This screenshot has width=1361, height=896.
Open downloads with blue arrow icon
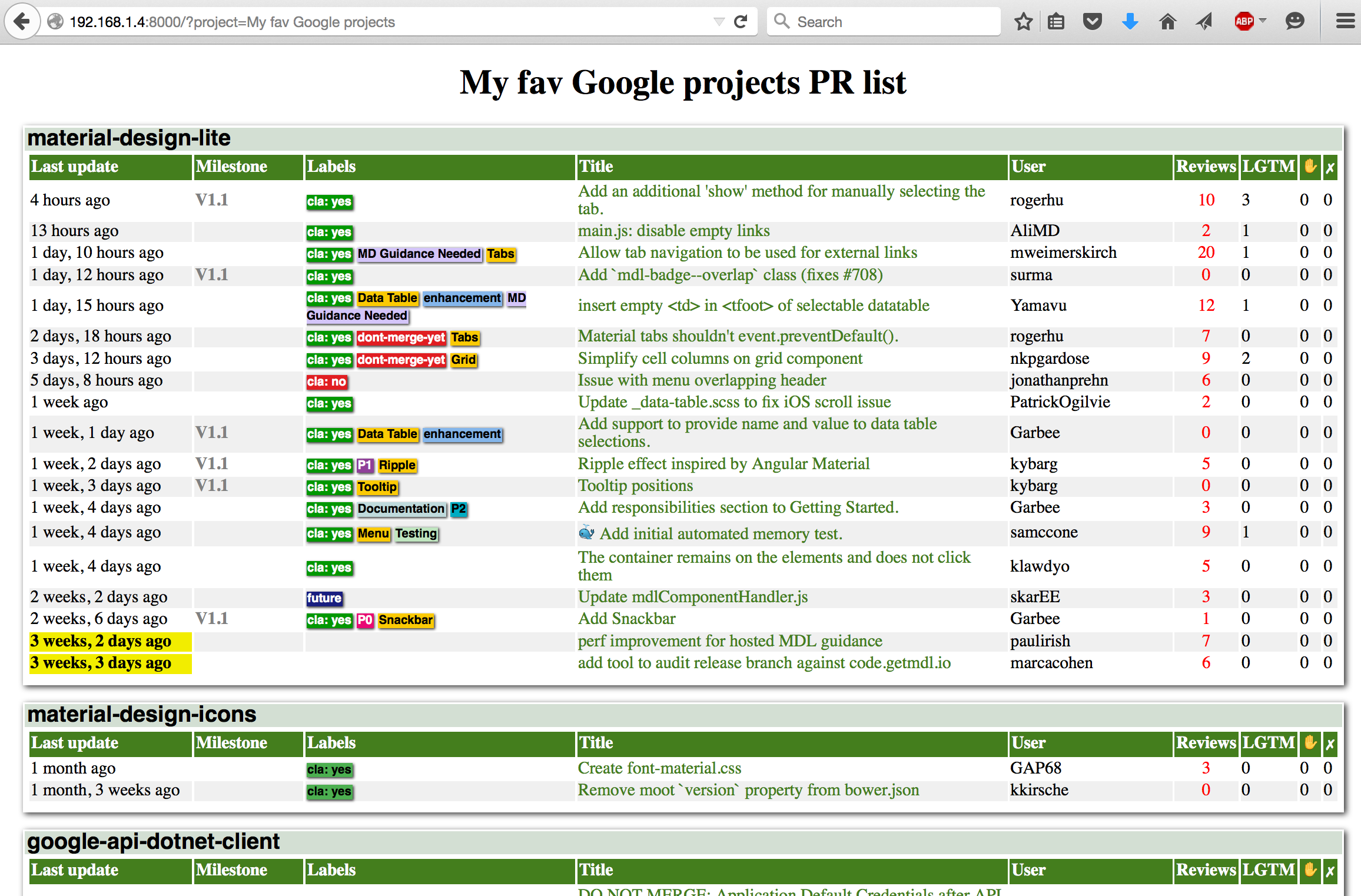click(x=1130, y=22)
